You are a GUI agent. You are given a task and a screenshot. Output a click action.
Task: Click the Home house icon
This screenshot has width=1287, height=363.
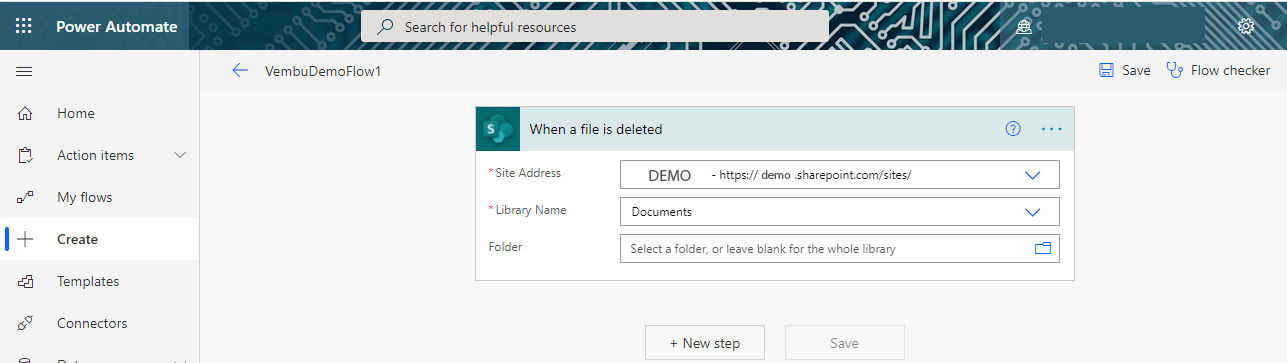click(26, 113)
